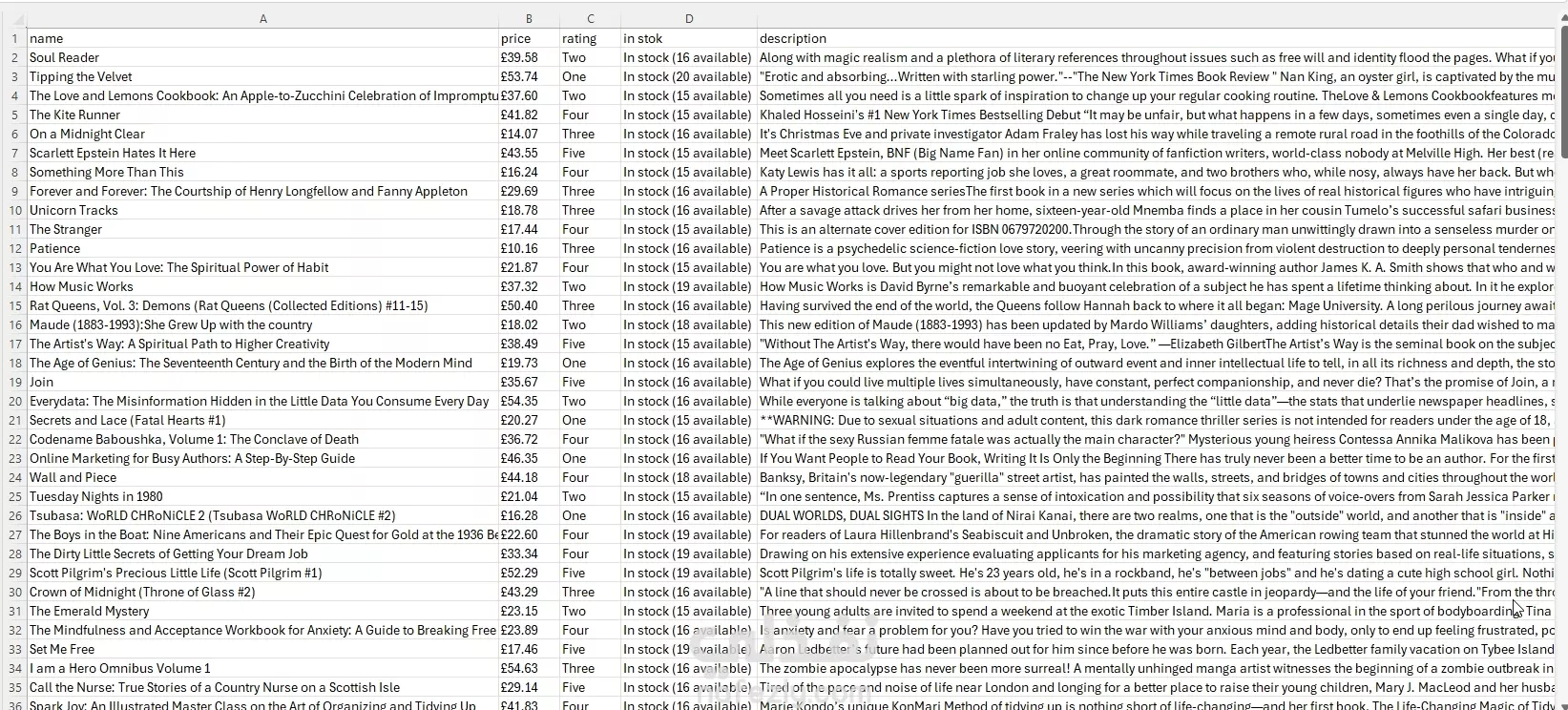Select the cell 'Secrets and Lace (Fatal Hearts #1)'
Viewport: 1568px width, 710px height.
[x=262, y=420]
